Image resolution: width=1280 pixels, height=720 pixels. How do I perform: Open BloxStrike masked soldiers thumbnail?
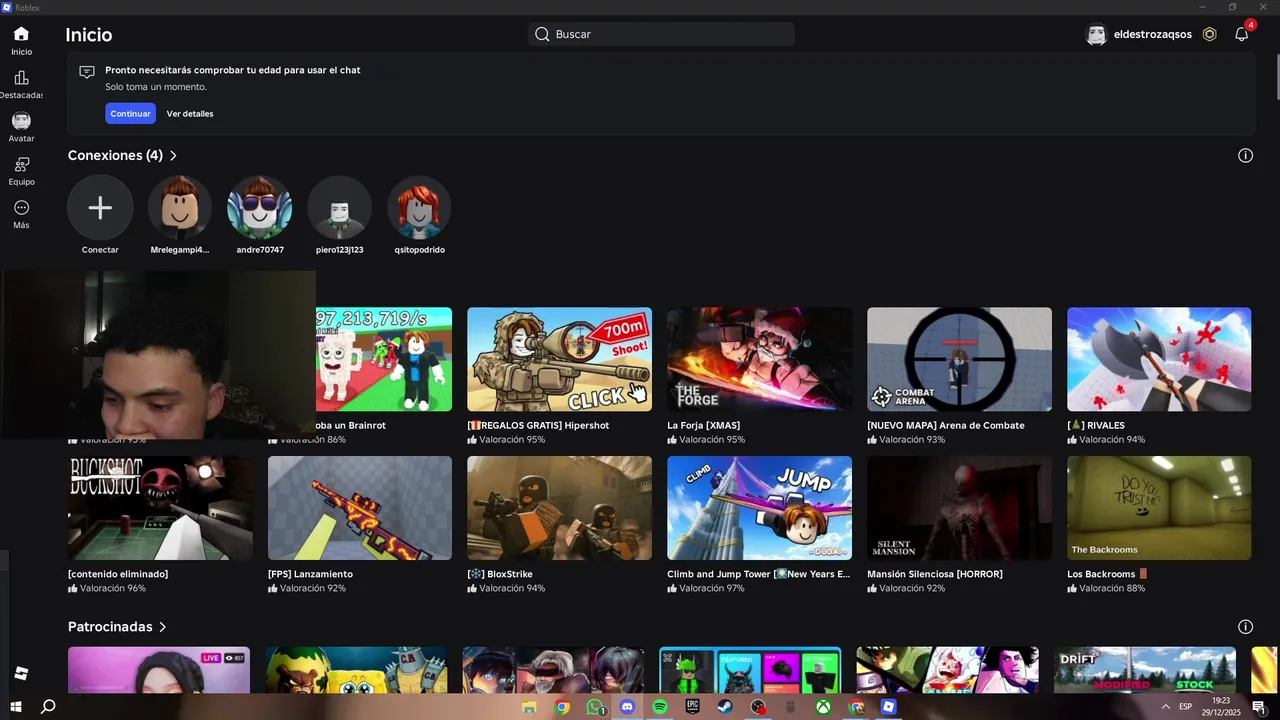tap(559, 508)
